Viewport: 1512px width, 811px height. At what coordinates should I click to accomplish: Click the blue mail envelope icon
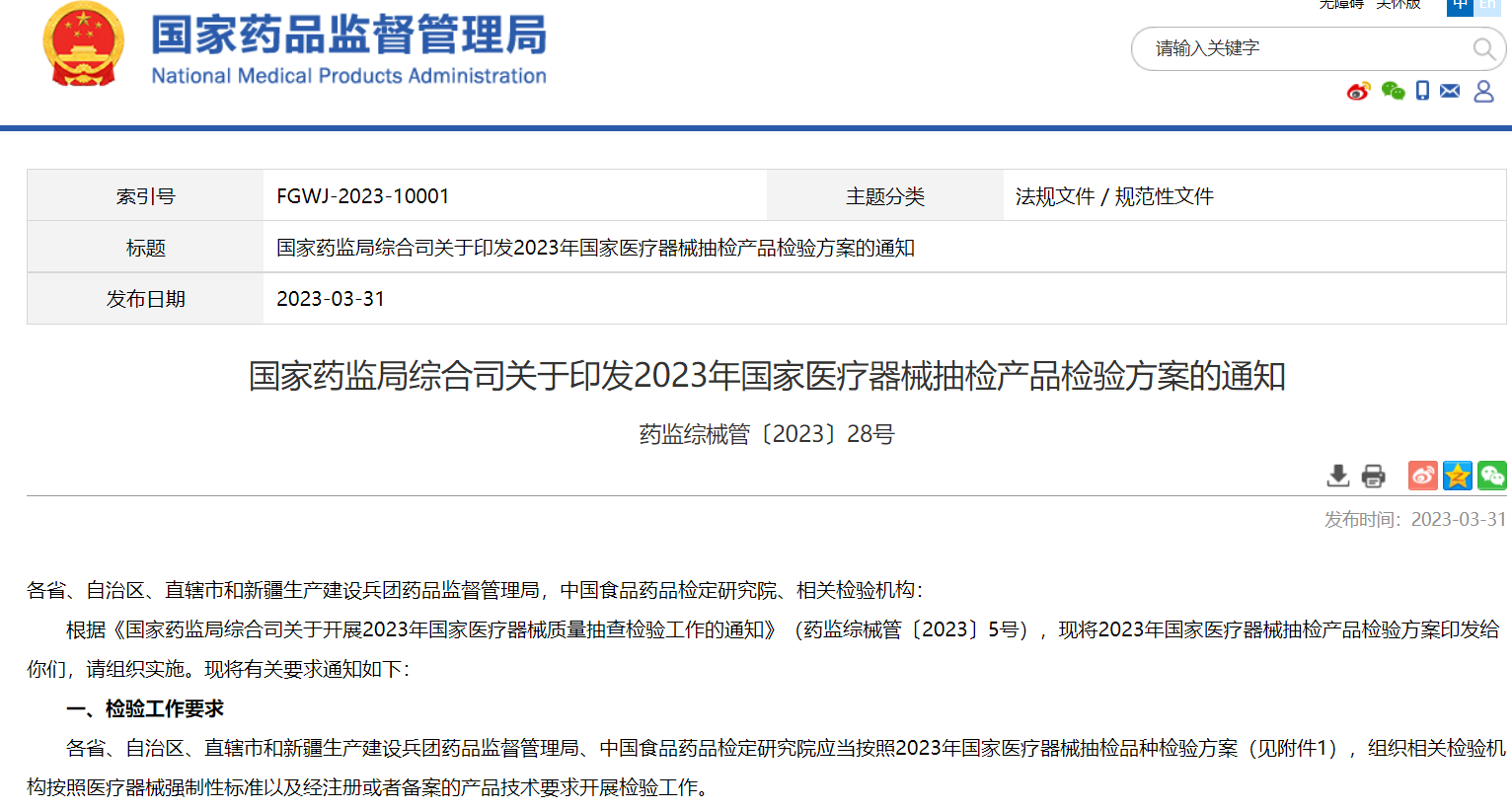1450,91
